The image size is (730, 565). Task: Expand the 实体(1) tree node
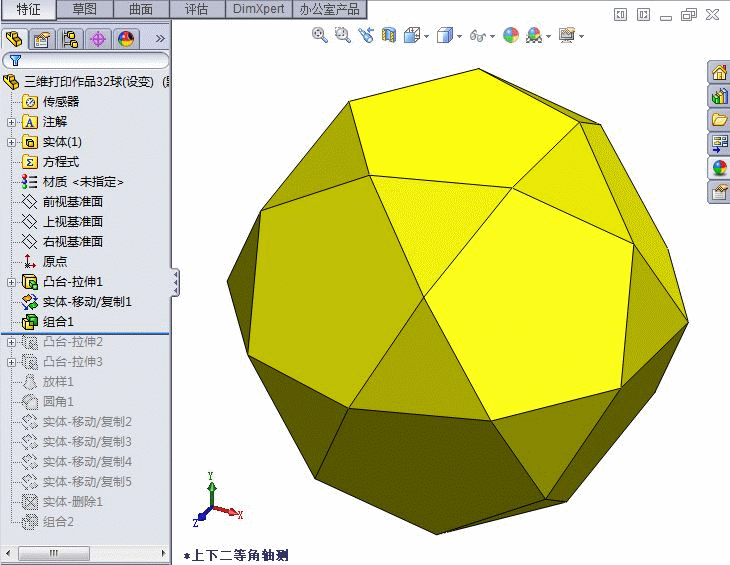[x=12, y=142]
